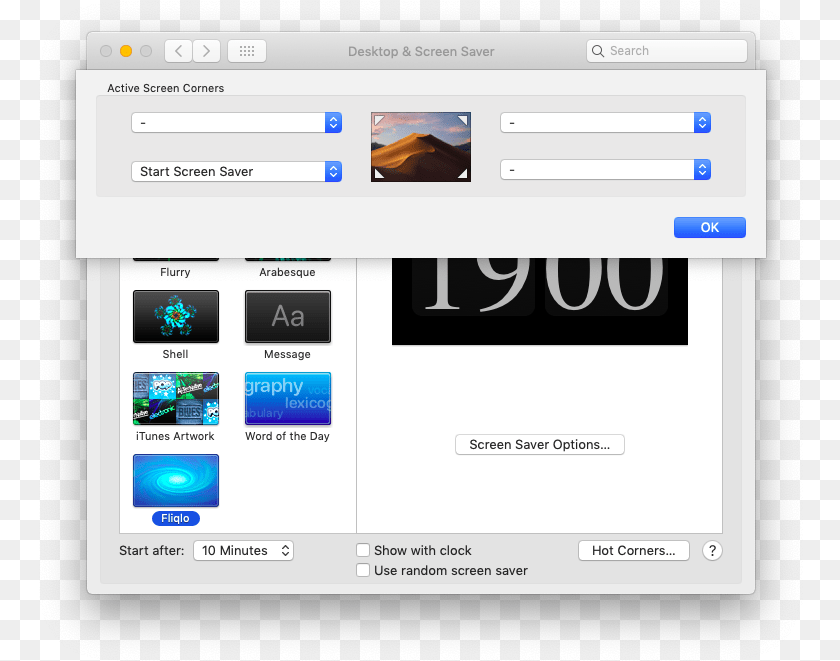840x661 pixels.
Task: Open the top-right corner action dropdown
Action: tap(605, 123)
